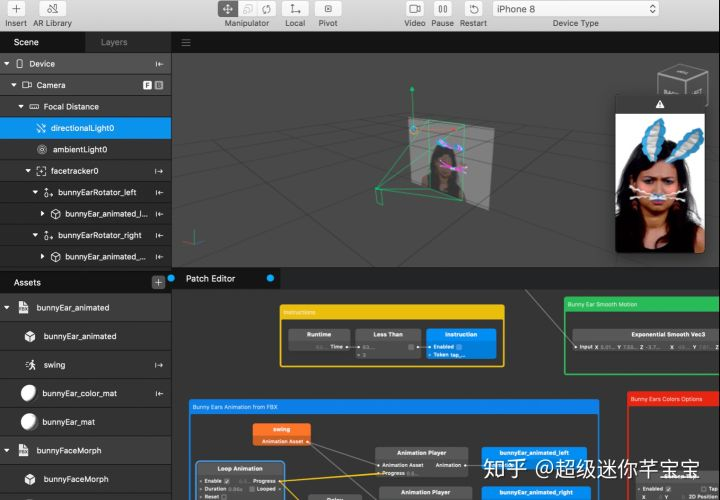Click the simulator preview of the face
Image resolution: width=720 pixels, height=500 pixels.
pyautogui.click(x=660, y=183)
